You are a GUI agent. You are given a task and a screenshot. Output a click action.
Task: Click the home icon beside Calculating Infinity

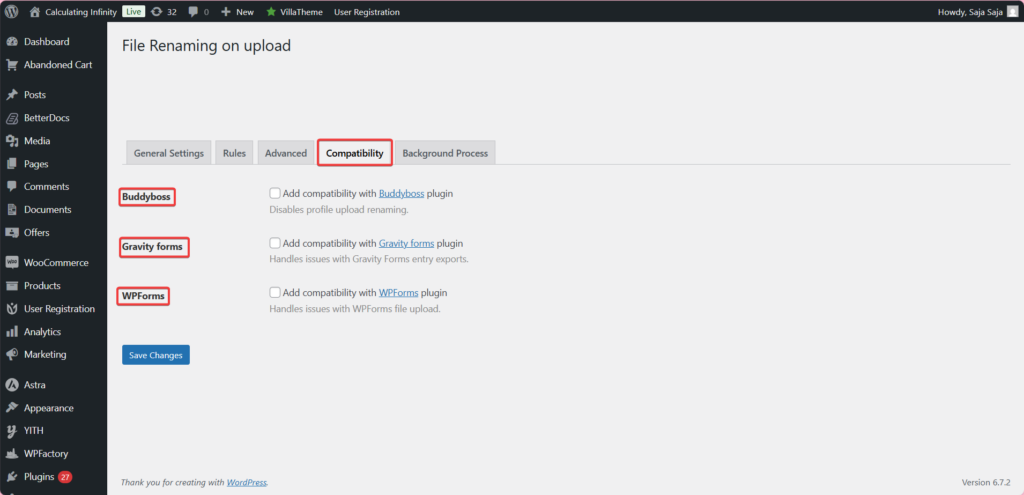pyautogui.click(x=35, y=12)
